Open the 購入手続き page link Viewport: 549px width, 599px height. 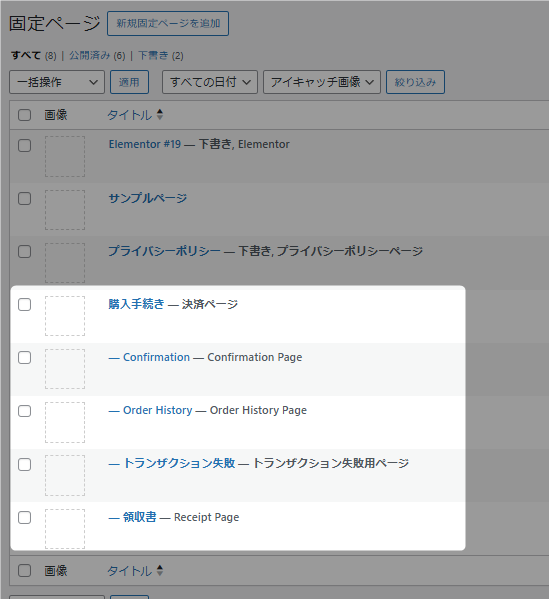pyautogui.click(x=136, y=304)
